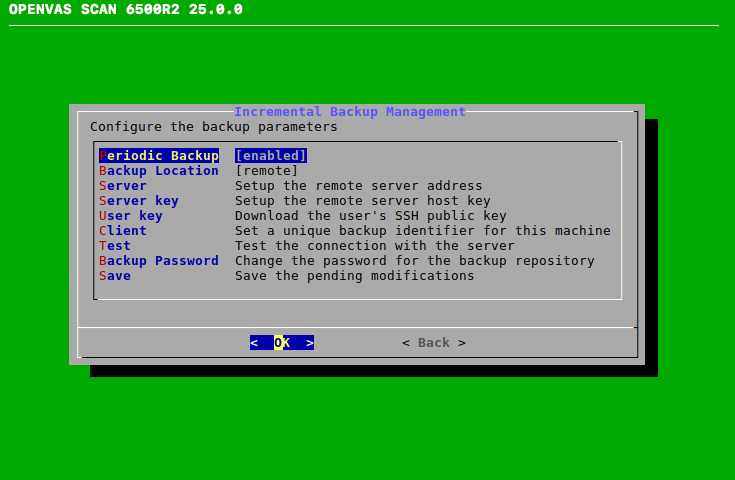Select the Backup Location menu label
The height and width of the screenshot is (480, 735).
(159, 171)
